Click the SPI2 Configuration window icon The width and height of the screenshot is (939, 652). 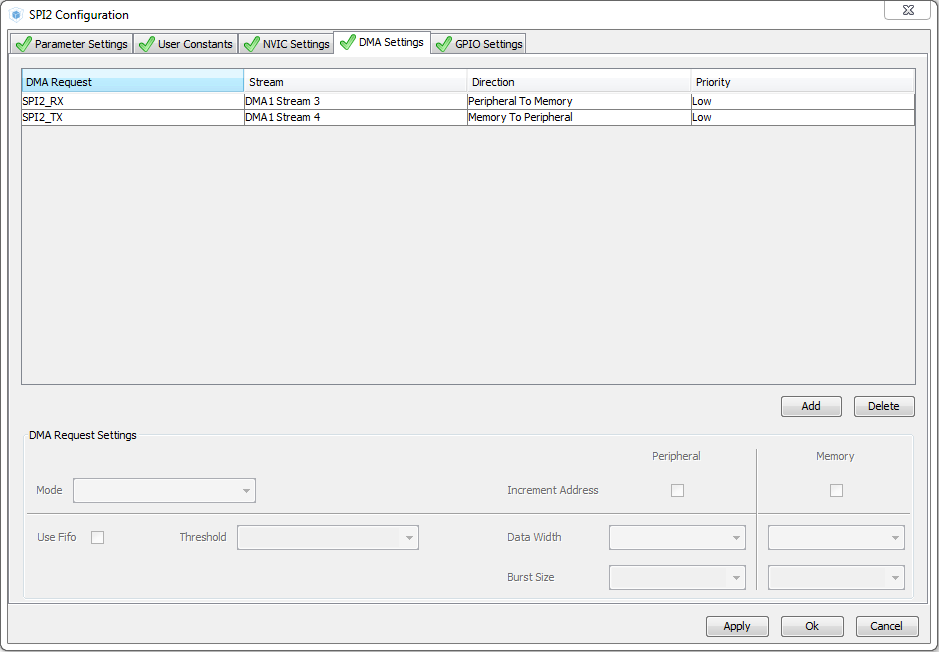tap(17, 15)
